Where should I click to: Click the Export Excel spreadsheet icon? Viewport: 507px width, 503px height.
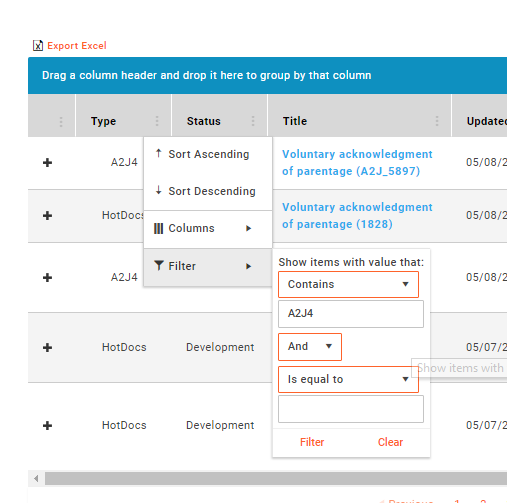(38, 45)
